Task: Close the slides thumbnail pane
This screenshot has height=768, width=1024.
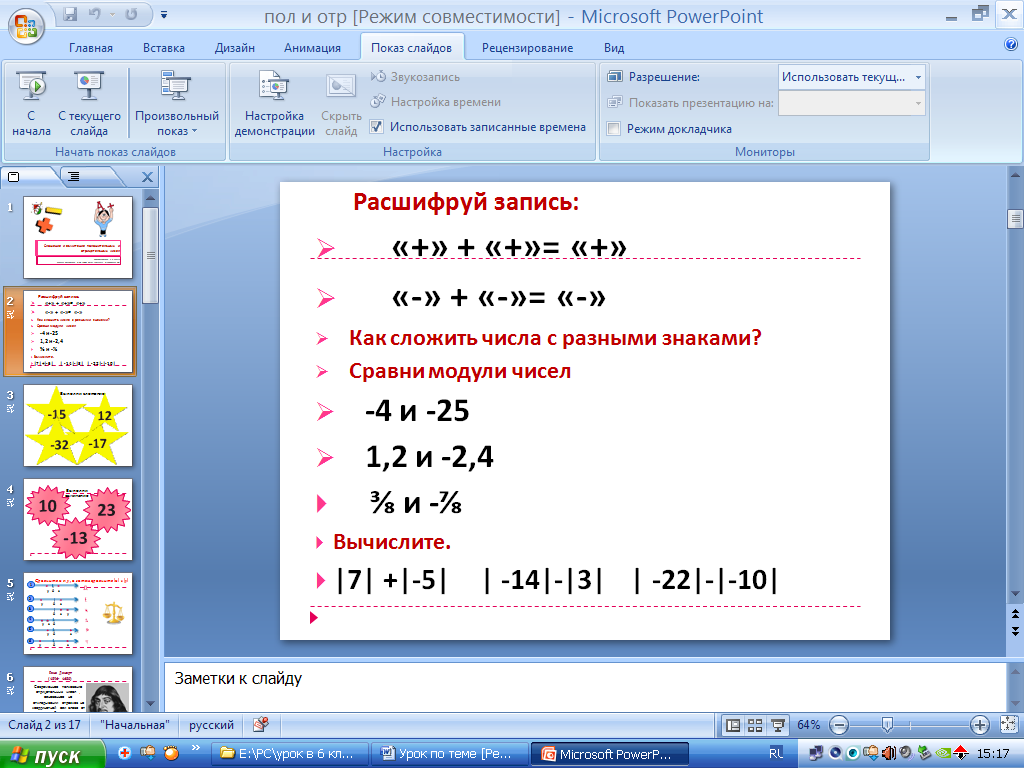Action: (x=148, y=177)
